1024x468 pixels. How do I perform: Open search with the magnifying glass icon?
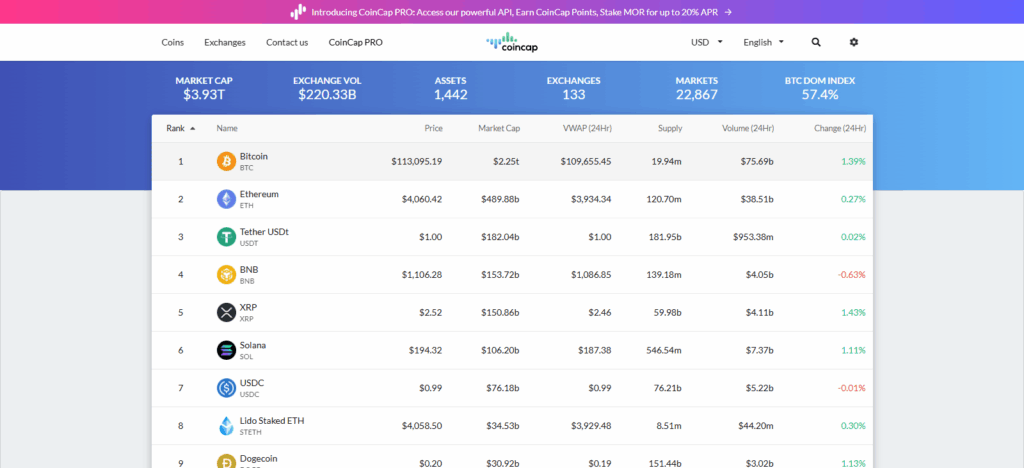[816, 43]
